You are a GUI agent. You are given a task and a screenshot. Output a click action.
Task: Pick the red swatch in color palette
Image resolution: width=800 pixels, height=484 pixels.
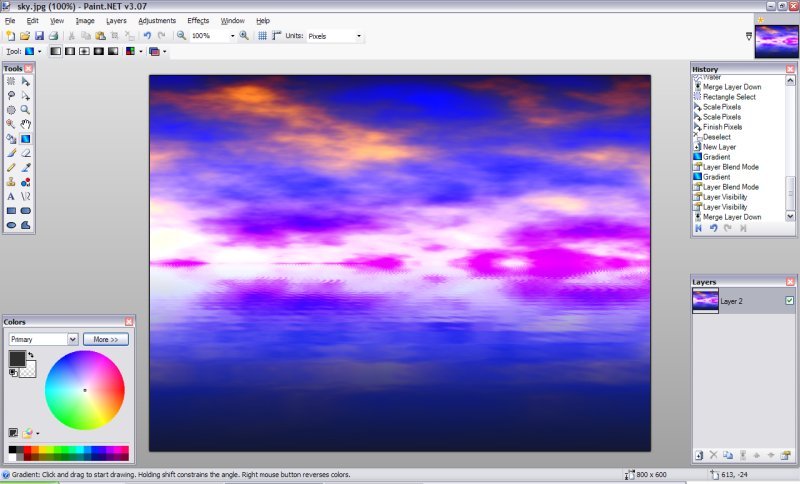(26, 450)
